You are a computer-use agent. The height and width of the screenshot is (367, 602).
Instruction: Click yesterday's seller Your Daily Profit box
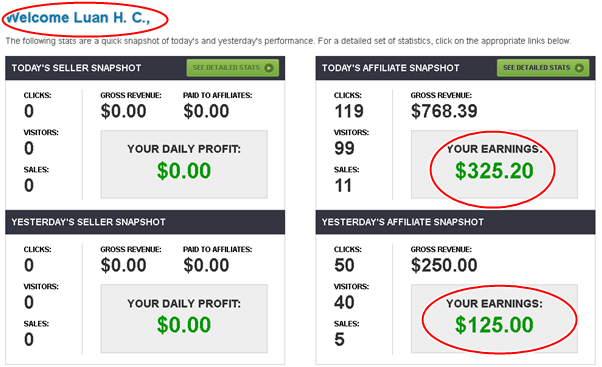pos(184,319)
